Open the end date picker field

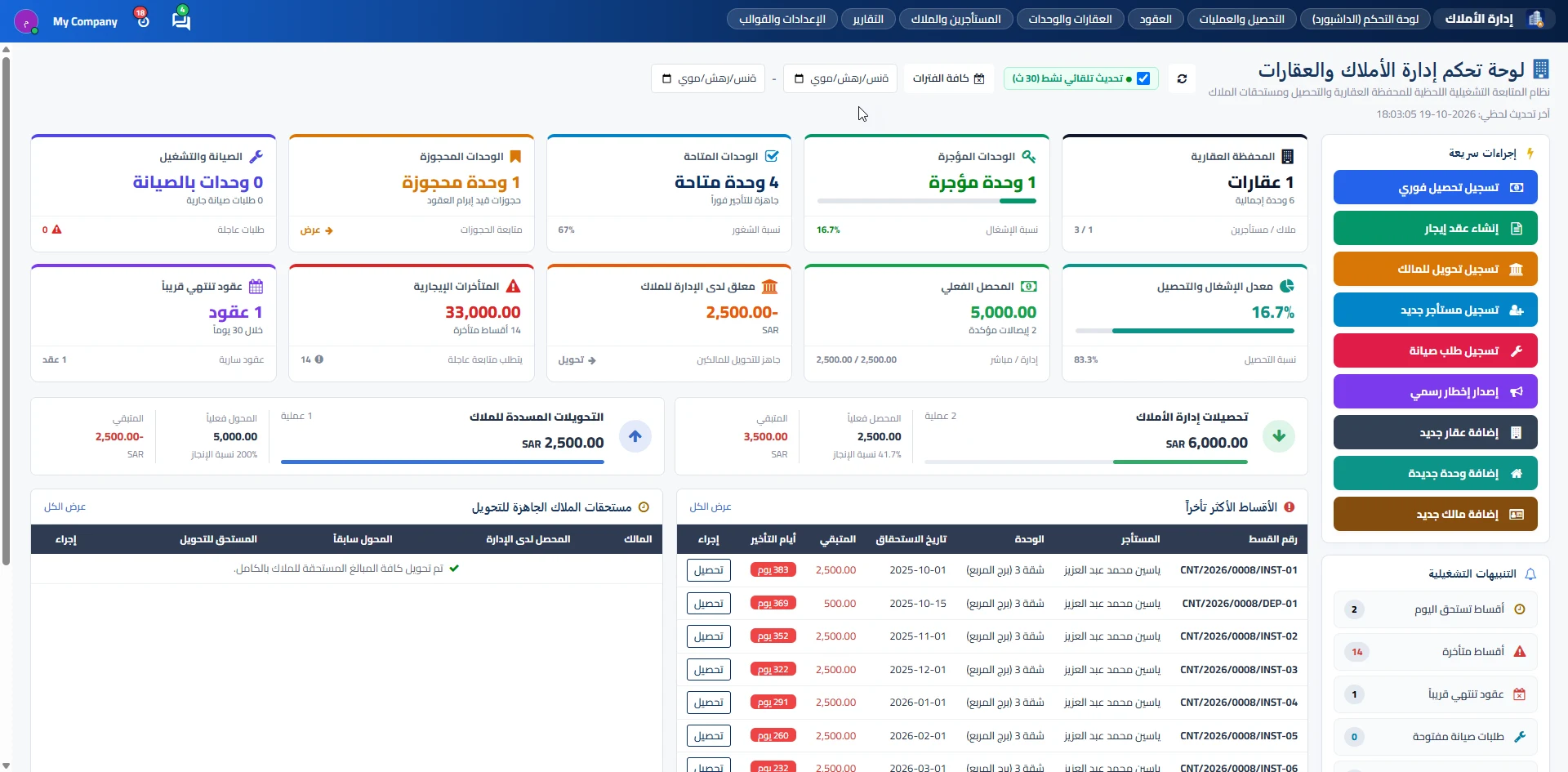708,78
